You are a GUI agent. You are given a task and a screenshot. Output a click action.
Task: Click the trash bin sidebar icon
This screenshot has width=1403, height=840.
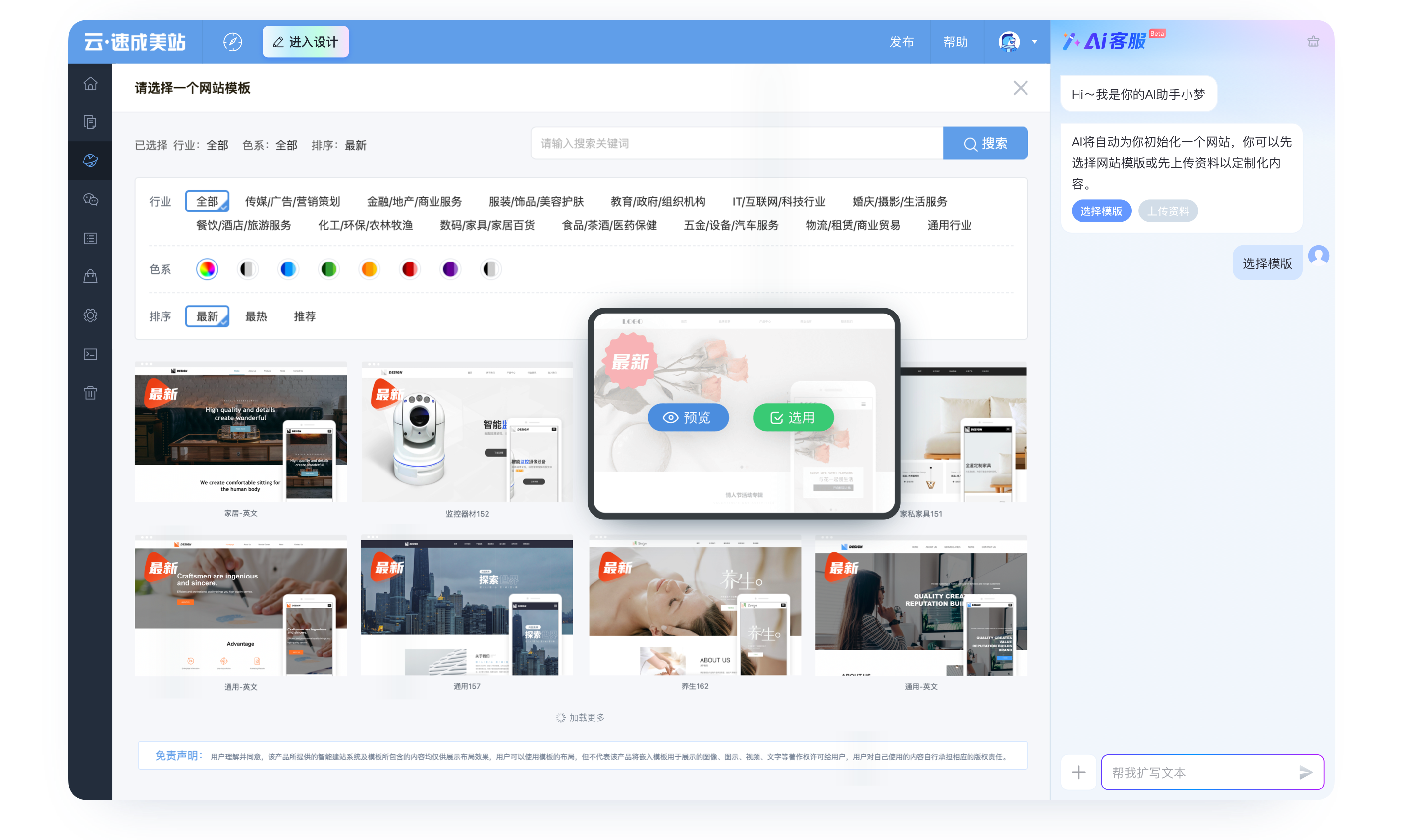90,393
